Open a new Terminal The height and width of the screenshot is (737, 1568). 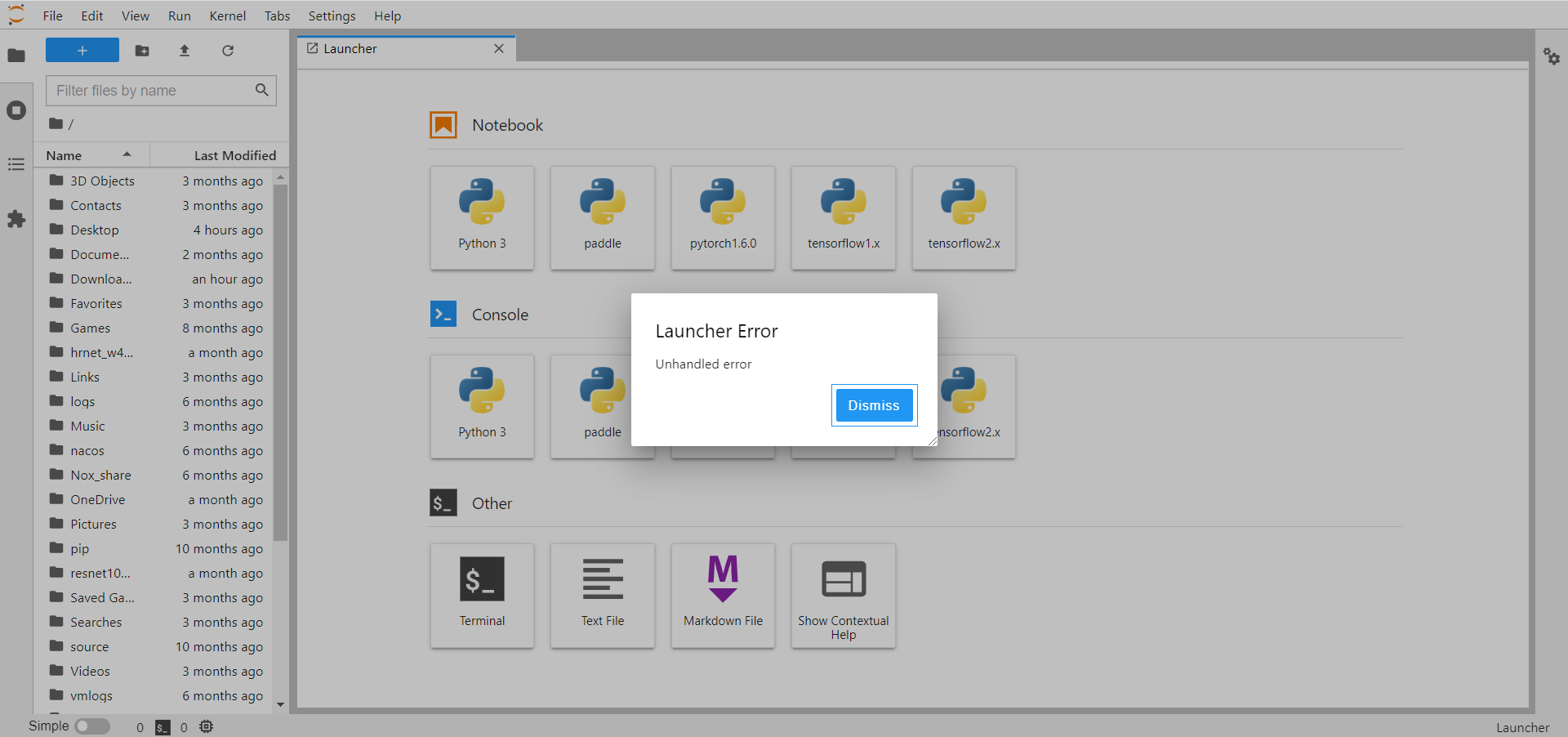click(x=482, y=596)
